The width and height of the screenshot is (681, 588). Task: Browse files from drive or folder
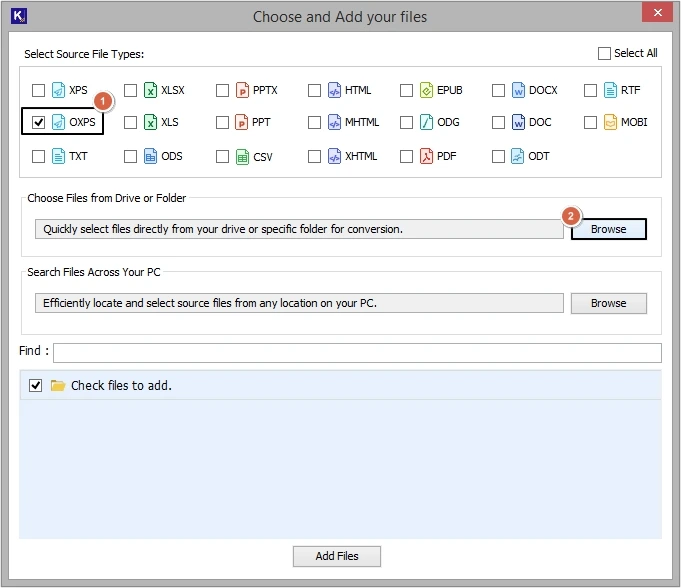pyautogui.click(x=608, y=229)
